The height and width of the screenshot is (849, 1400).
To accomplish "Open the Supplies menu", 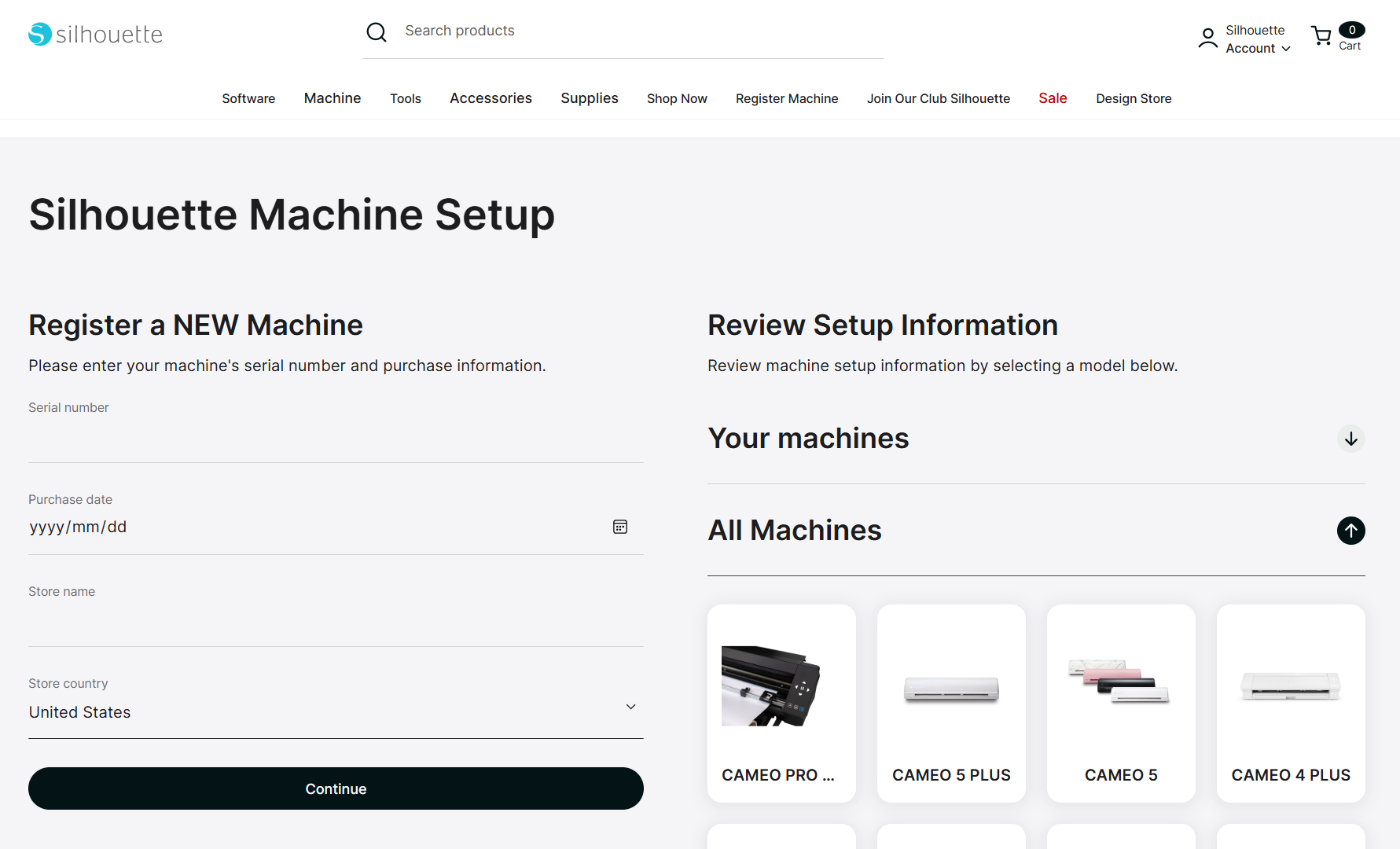I will (590, 98).
